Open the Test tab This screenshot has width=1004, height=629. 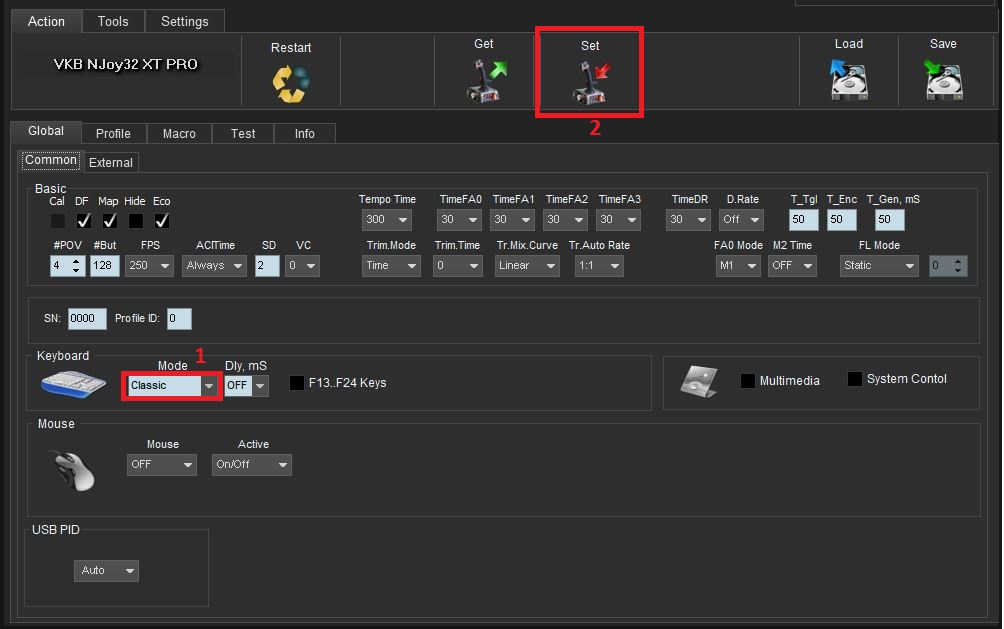point(243,133)
